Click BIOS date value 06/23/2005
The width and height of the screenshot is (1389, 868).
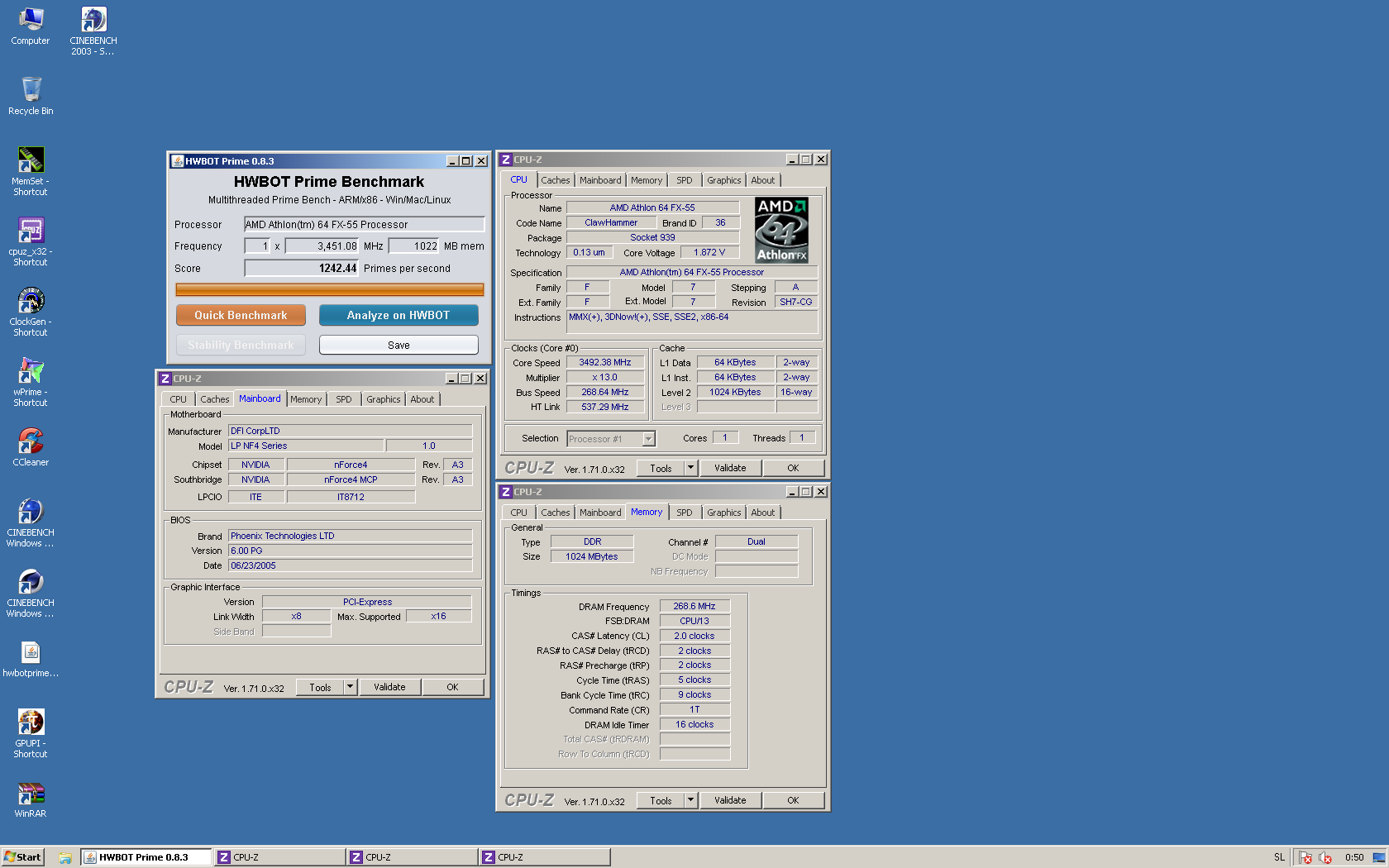tap(351, 565)
